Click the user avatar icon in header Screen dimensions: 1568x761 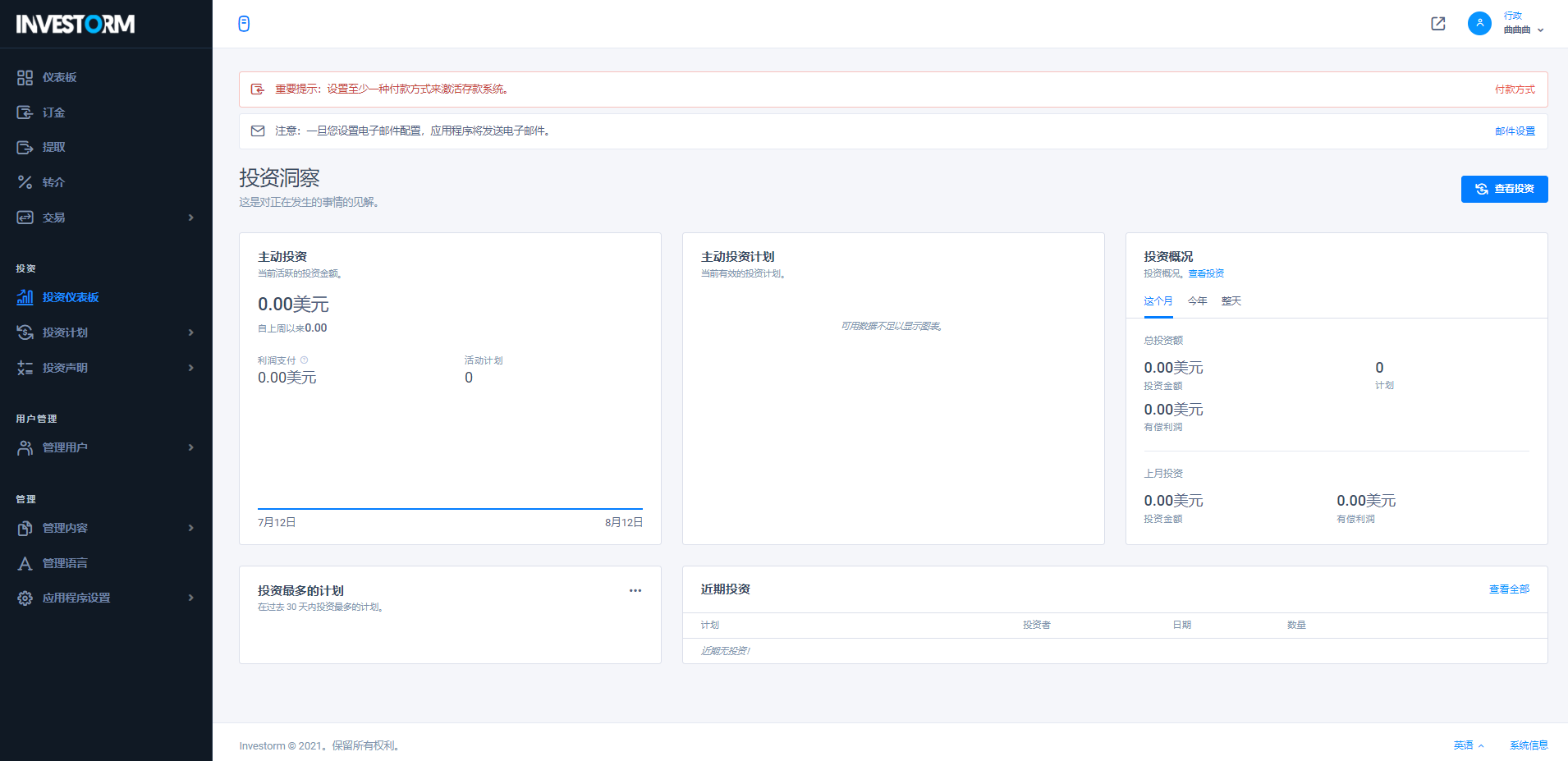1479,24
